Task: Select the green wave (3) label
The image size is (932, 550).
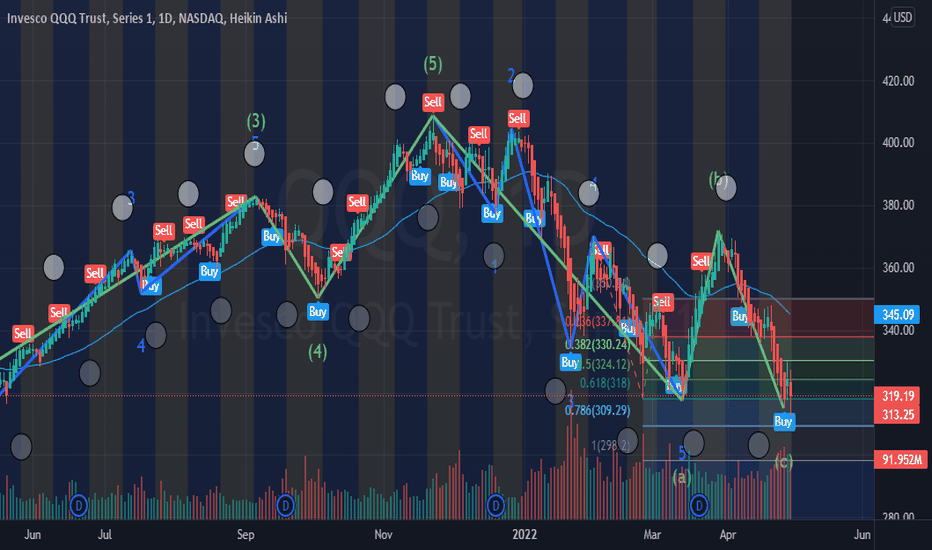Action: [256, 121]
